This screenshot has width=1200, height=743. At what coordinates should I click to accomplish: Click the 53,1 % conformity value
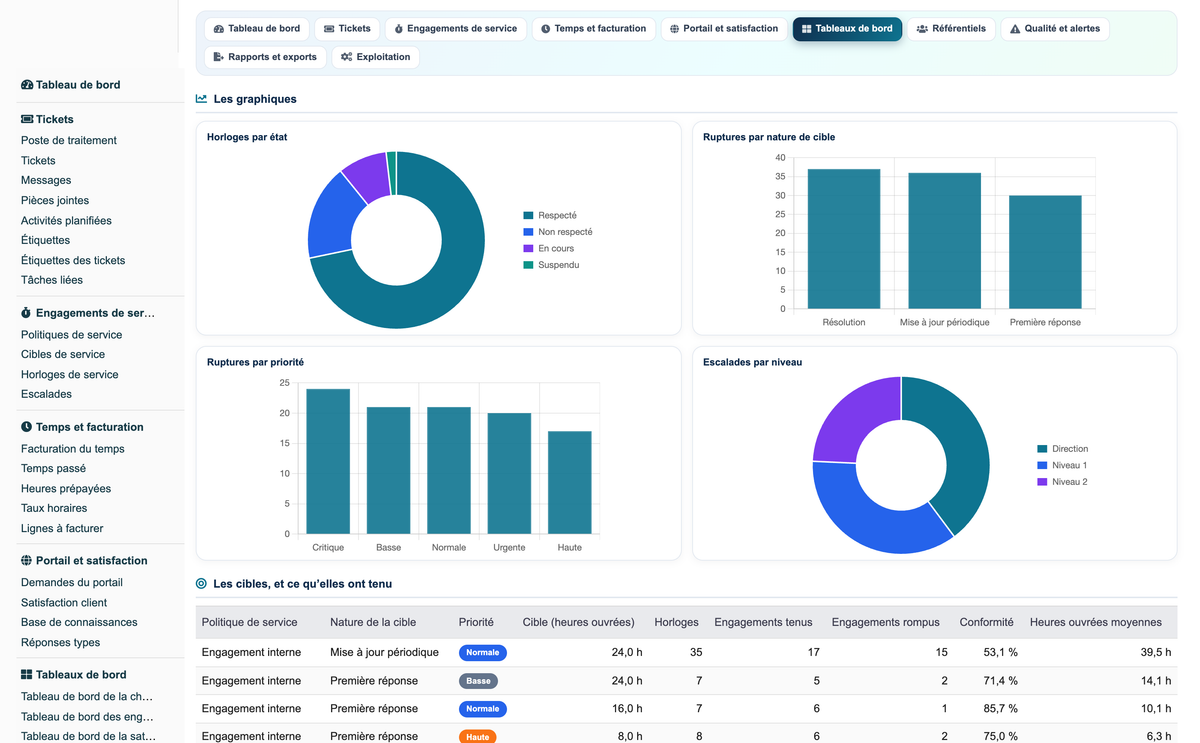999,653
